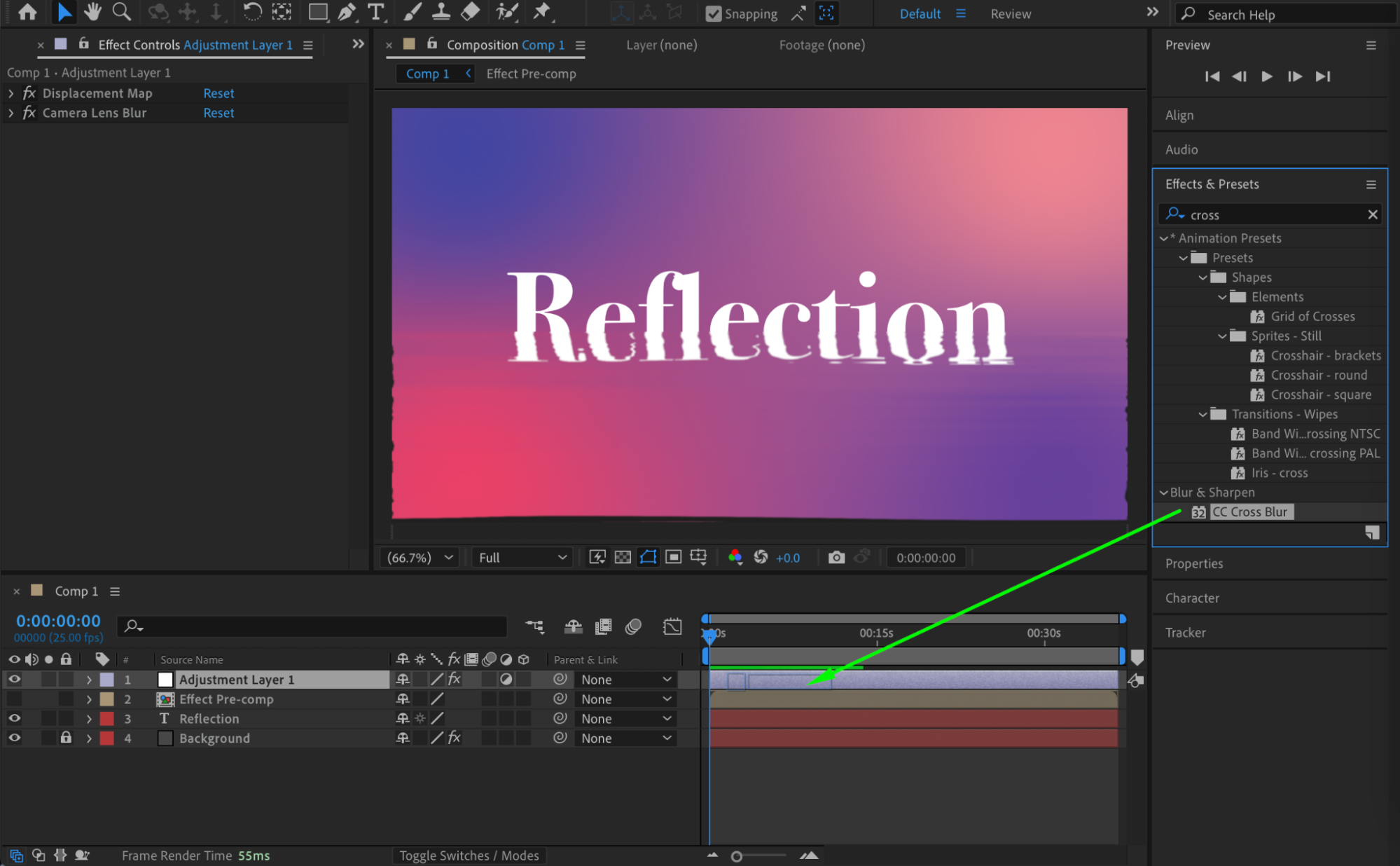Click the Adjustment Layer 1 label color
1400x866 pixels.
click(x=107, y=680)
